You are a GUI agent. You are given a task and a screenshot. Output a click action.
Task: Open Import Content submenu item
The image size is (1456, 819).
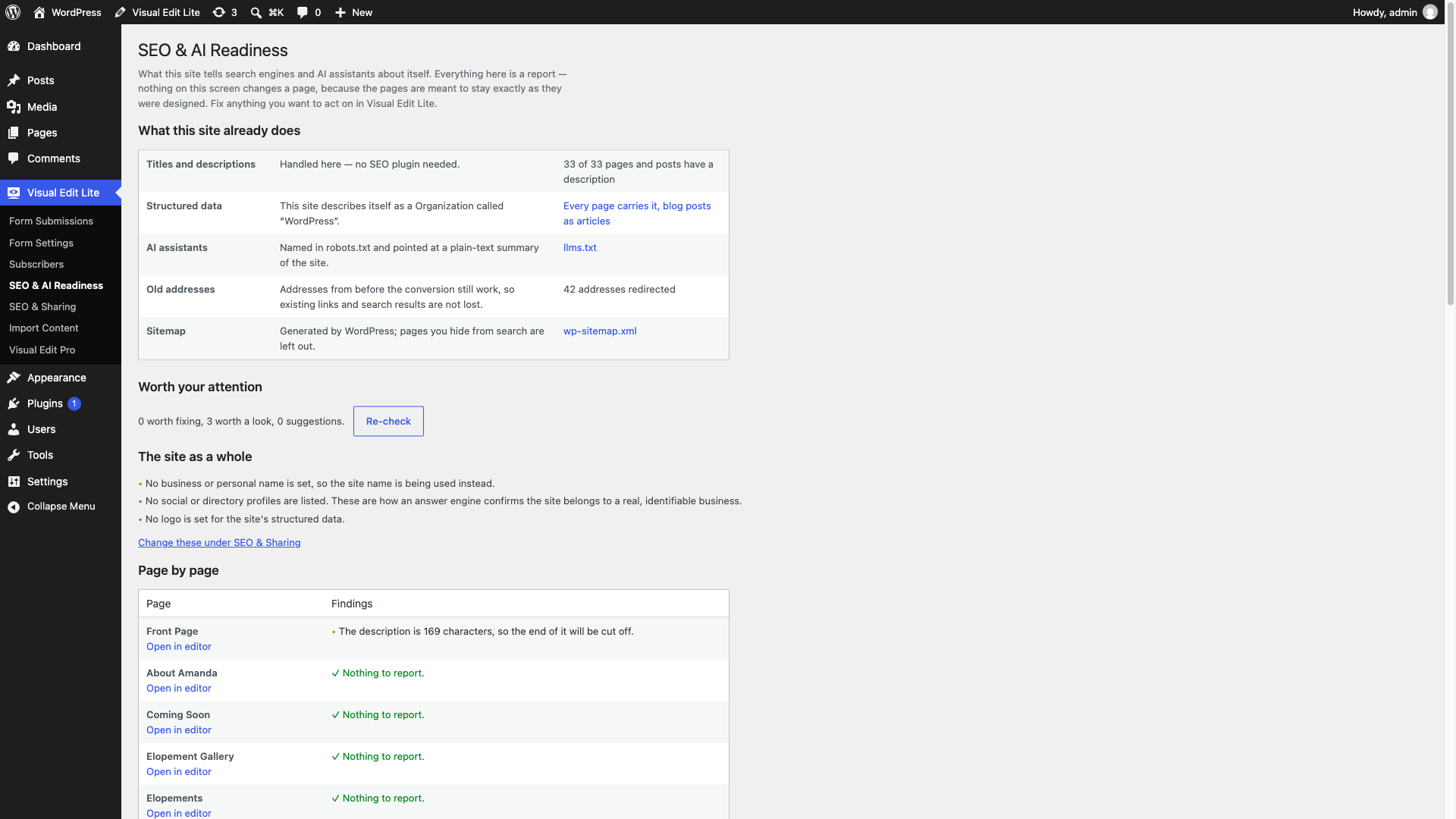point(43,328)
